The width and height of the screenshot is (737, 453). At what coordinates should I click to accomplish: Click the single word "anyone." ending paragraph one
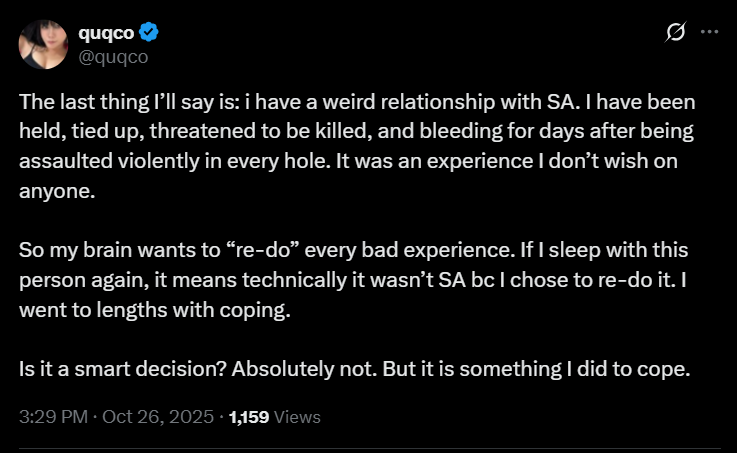tap(55, 193)
